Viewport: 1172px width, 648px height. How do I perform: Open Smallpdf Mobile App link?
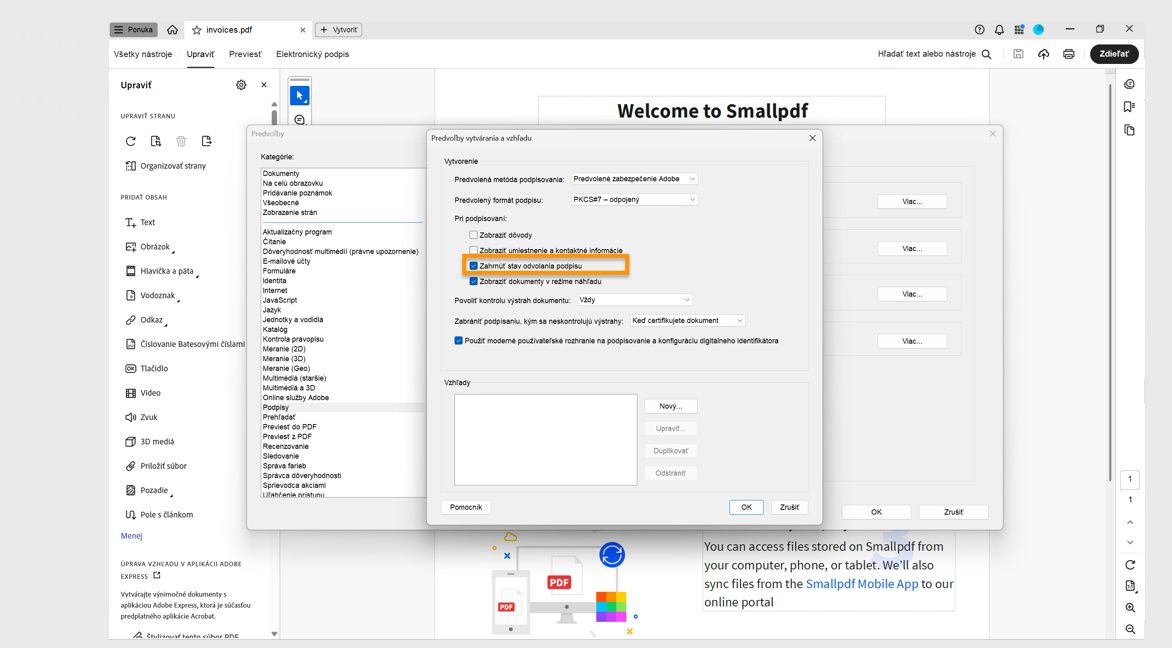tap(862, 584)
